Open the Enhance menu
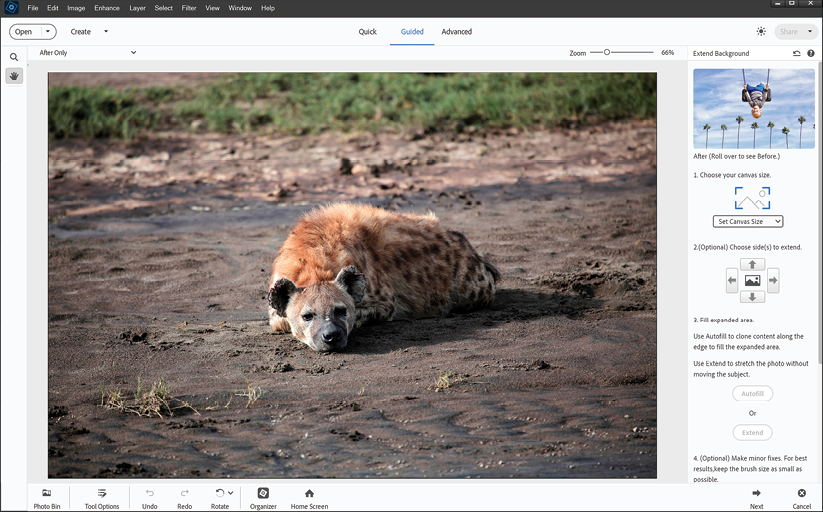The height and width of the screenshot is (512, 823). point(107,8)
